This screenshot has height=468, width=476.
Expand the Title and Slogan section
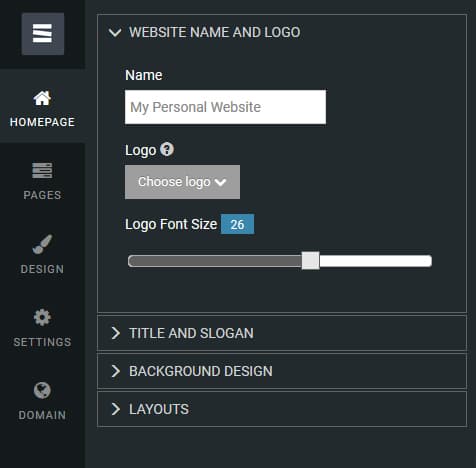tap(282, 333)
